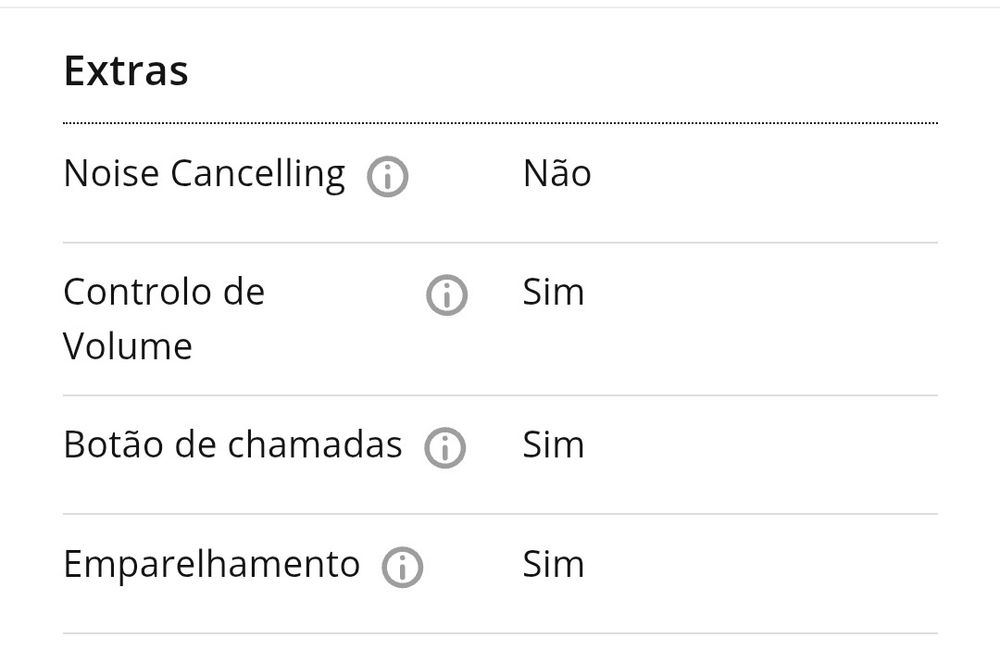1000x651 pixels.
Task: Click the divider below Controlo de Volume row
Action: point(500,395)
